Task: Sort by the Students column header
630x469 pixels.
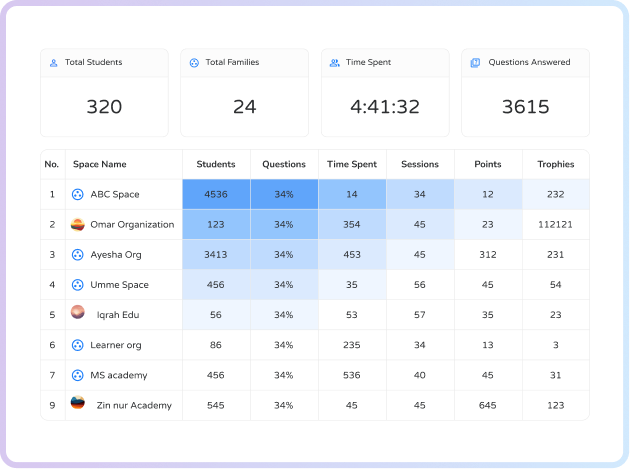Action: 216,164
